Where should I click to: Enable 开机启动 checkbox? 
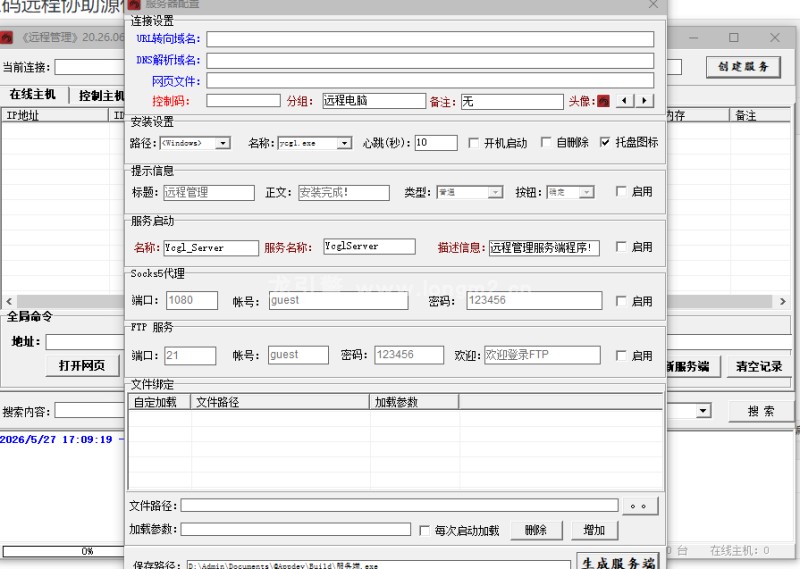coord(473,143)
